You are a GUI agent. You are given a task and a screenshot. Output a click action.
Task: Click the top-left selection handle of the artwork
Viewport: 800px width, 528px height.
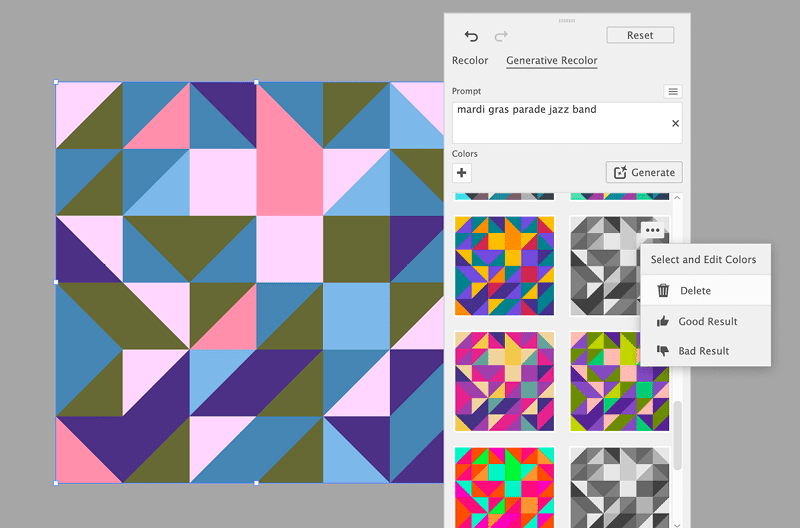(x=56, y=82)
